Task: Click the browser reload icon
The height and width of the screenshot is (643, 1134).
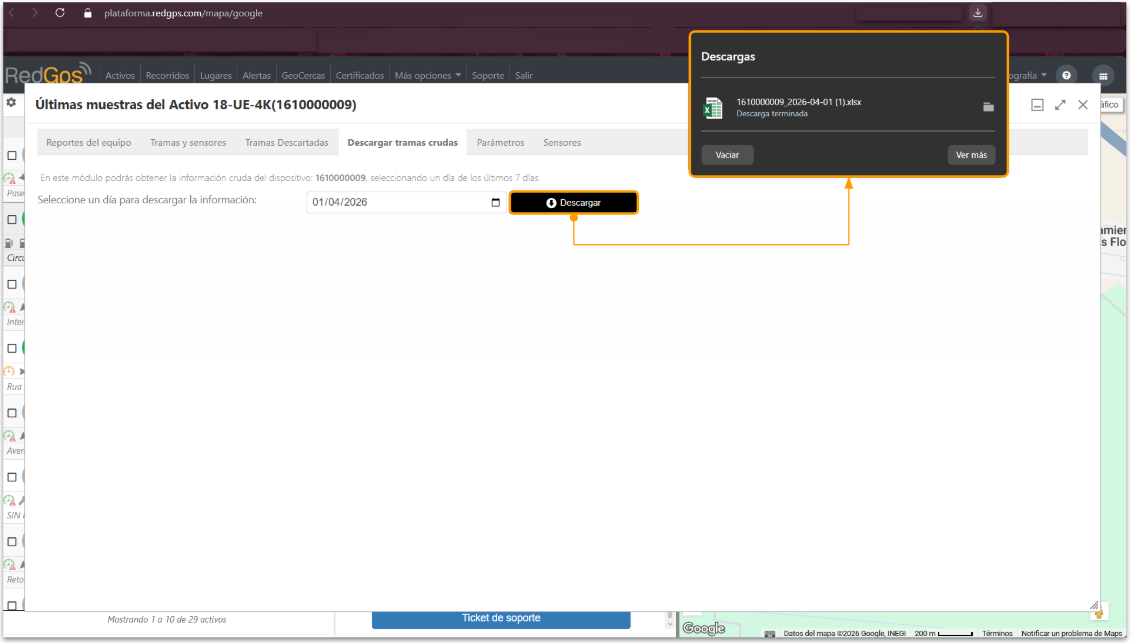Action: click(60, 13)
